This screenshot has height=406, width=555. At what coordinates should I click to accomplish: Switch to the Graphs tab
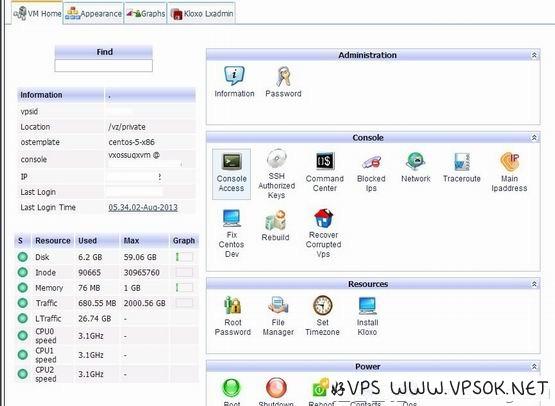tap(146, 13)
